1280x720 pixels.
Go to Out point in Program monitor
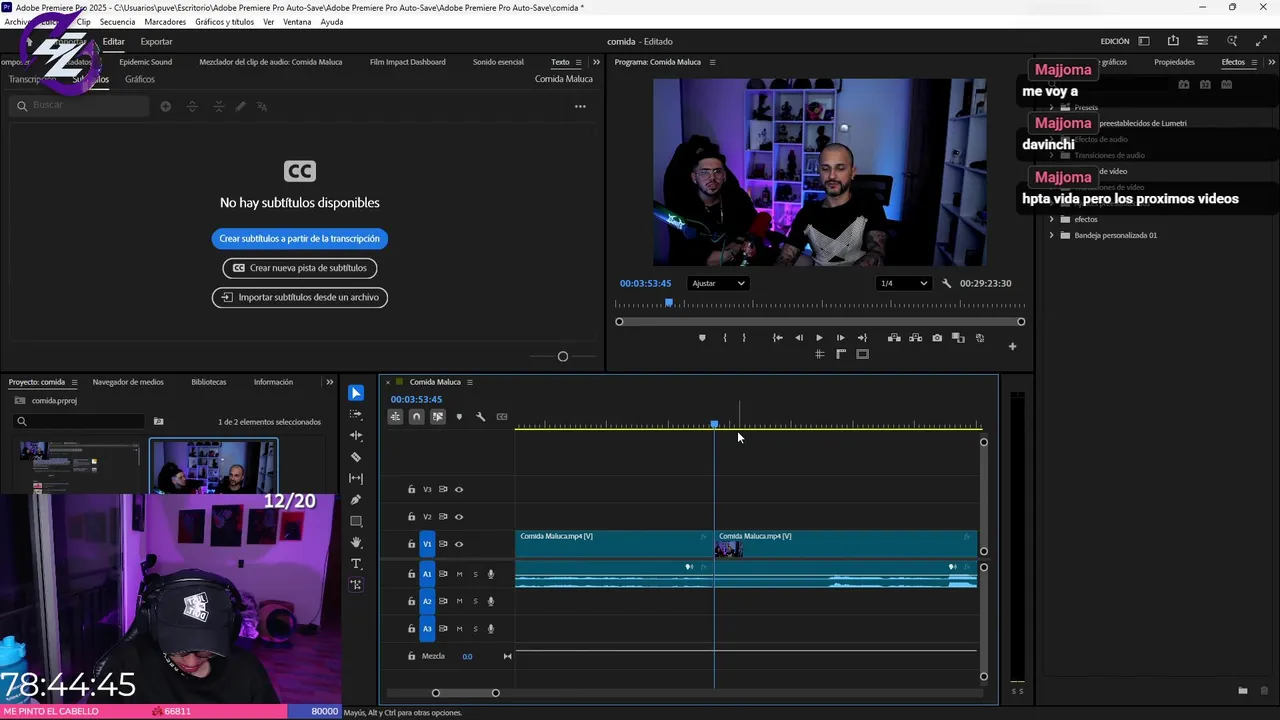click(862, 338)
